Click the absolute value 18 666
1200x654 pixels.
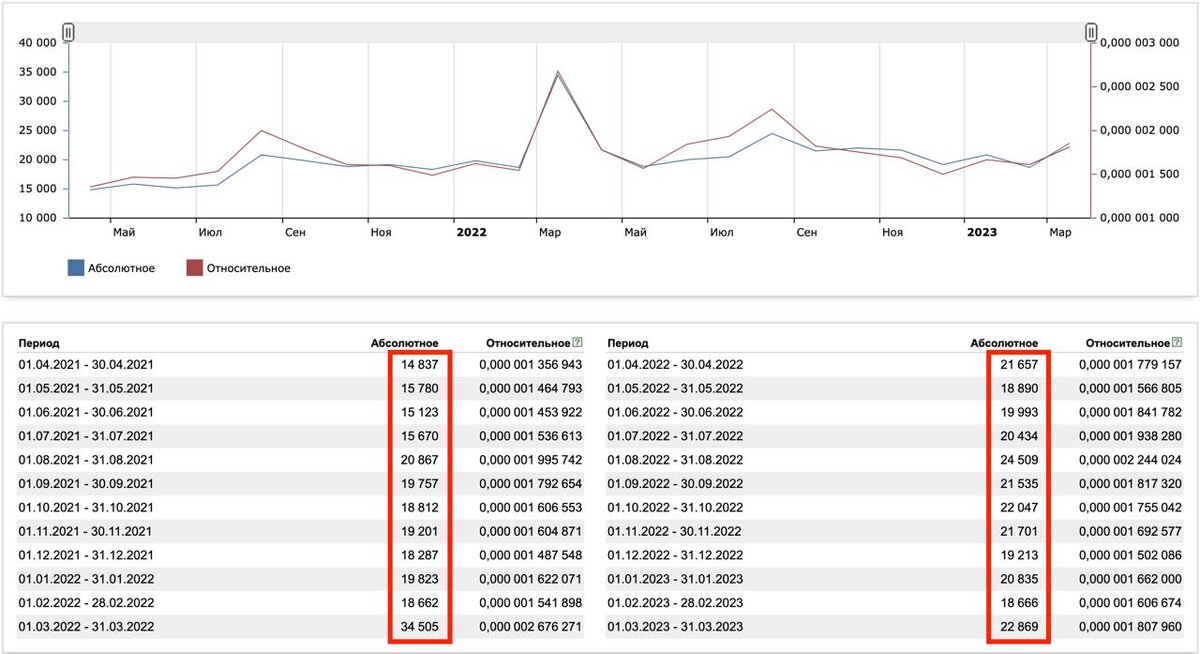(1019, 604)
